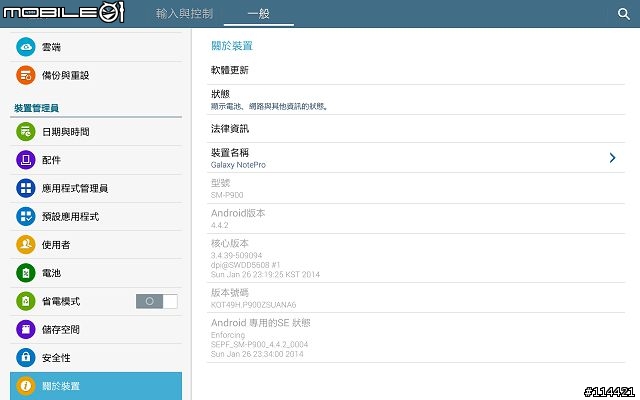
Task: Open 軟體更新 software update
Action: (416, 70)
